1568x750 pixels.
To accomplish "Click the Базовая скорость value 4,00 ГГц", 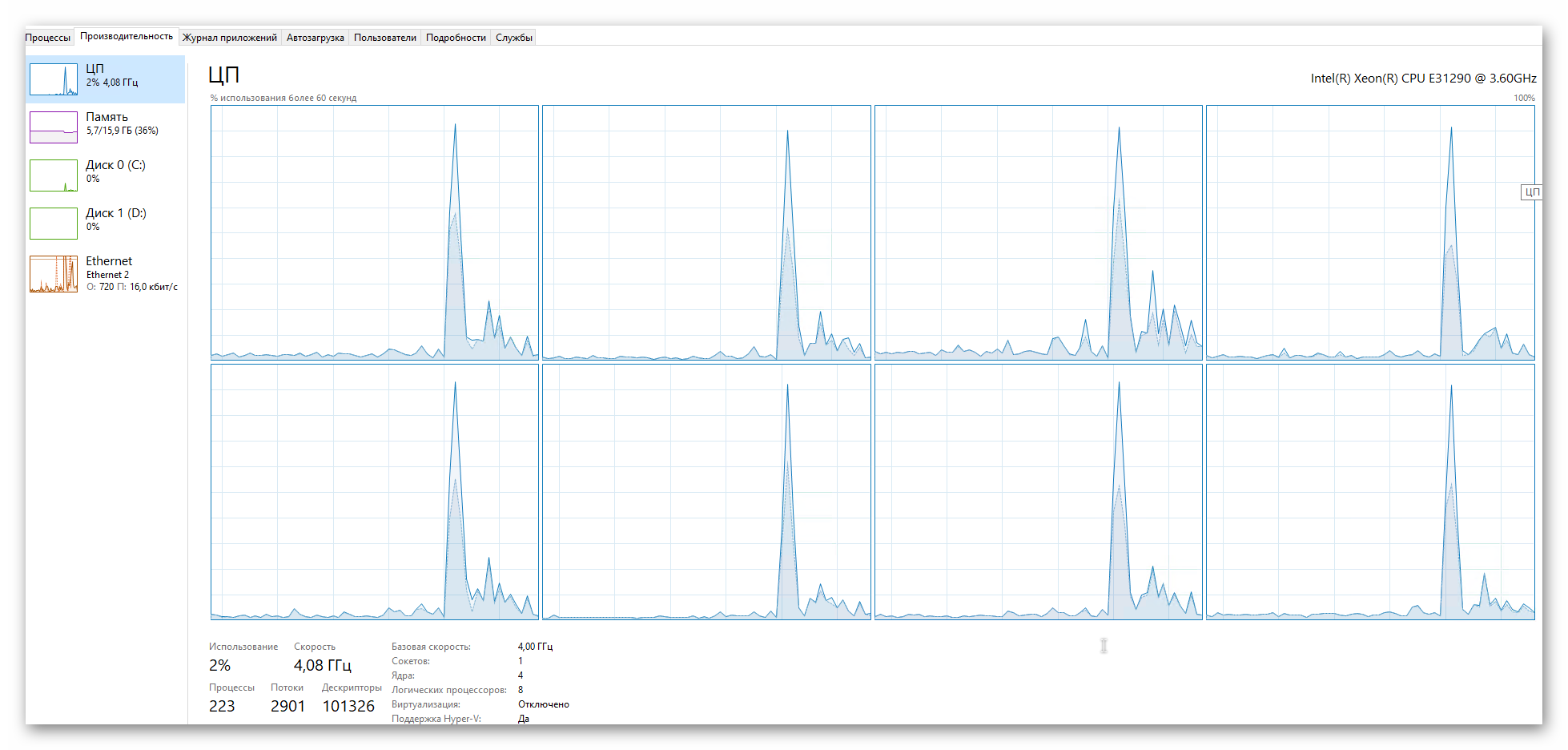I will point(535,647).
